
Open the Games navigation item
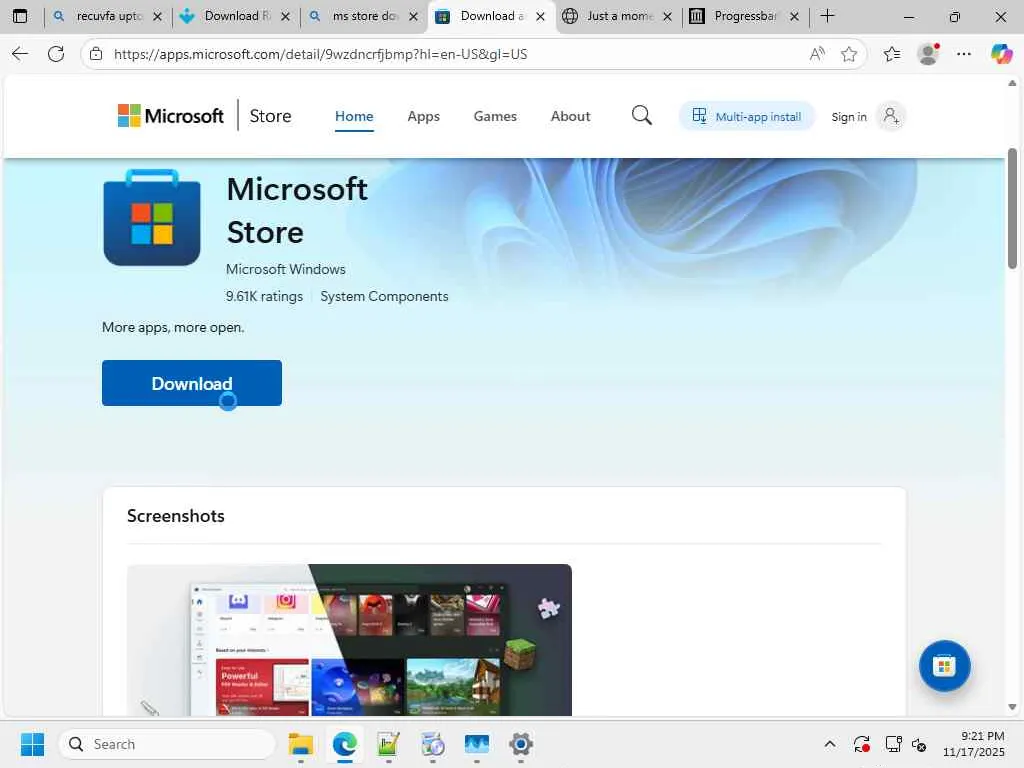coord(495,116)
